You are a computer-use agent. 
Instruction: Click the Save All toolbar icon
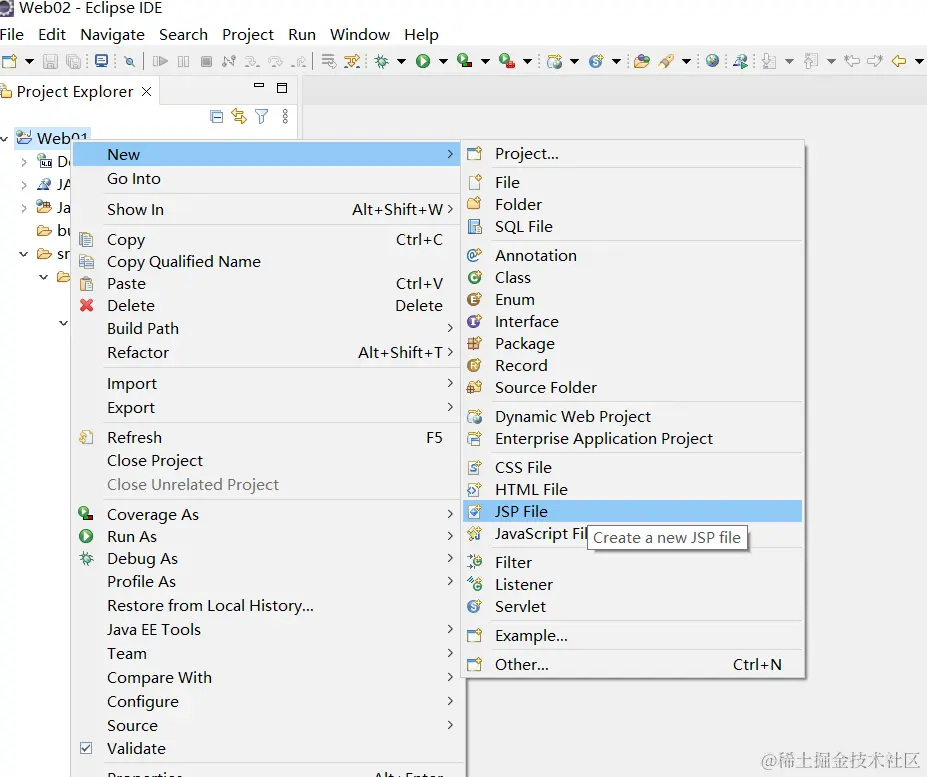[x=73, y=61]
